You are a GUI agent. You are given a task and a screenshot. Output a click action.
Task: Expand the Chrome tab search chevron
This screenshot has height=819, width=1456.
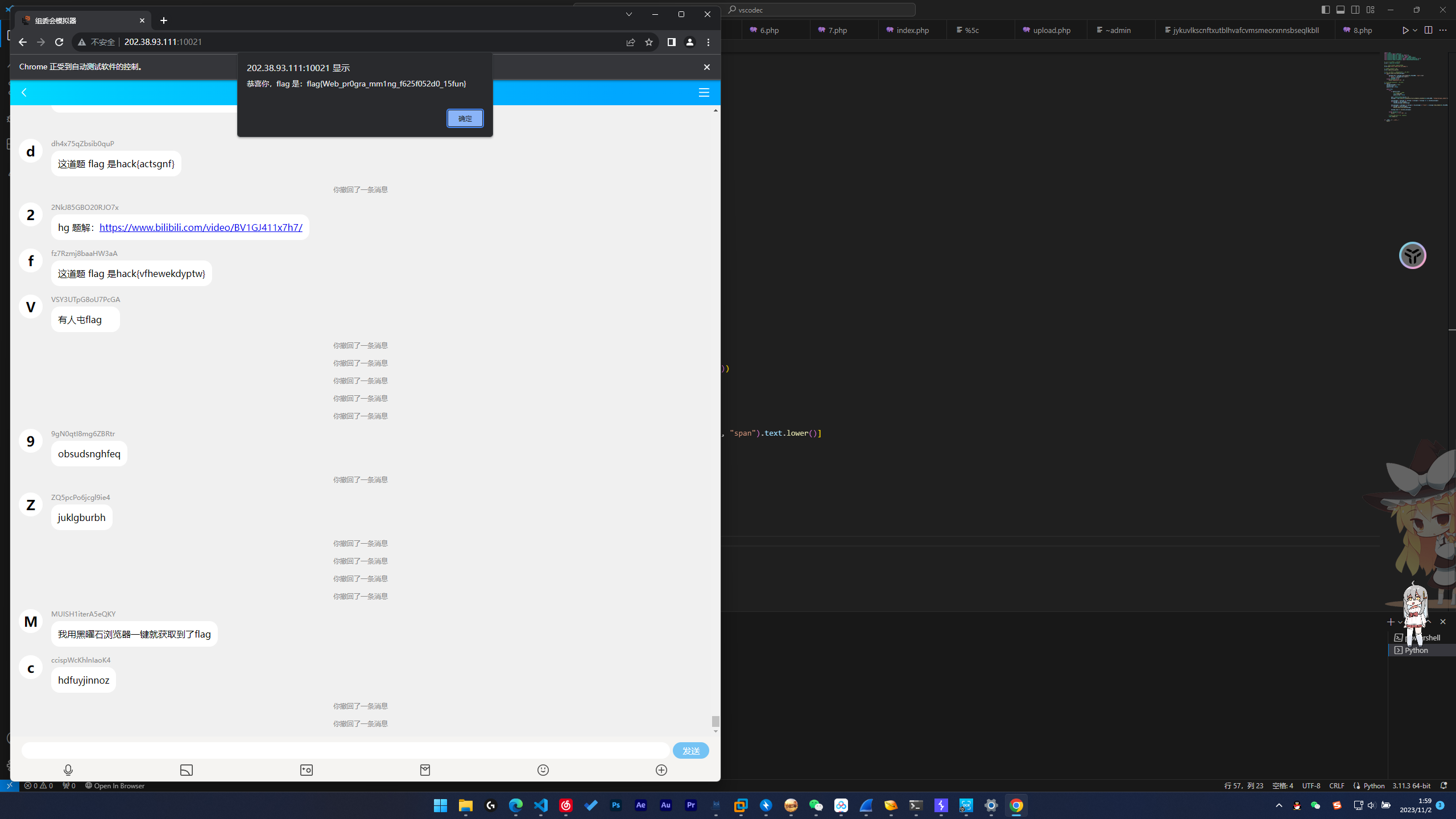629,14
